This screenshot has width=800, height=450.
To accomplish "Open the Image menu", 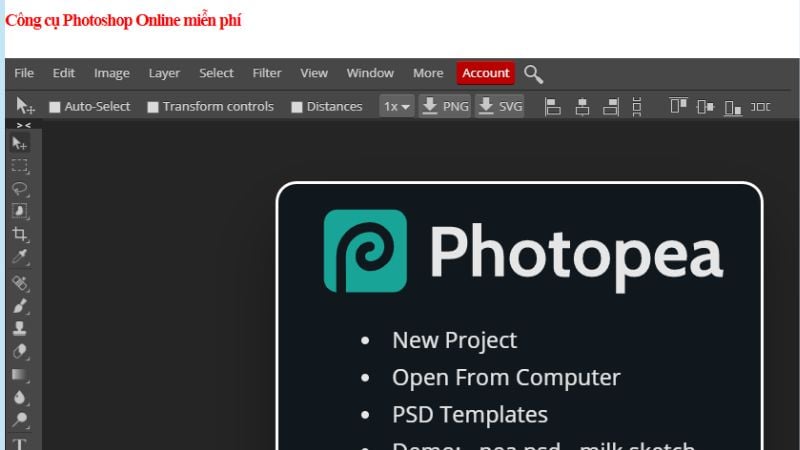I will (112, 73).
